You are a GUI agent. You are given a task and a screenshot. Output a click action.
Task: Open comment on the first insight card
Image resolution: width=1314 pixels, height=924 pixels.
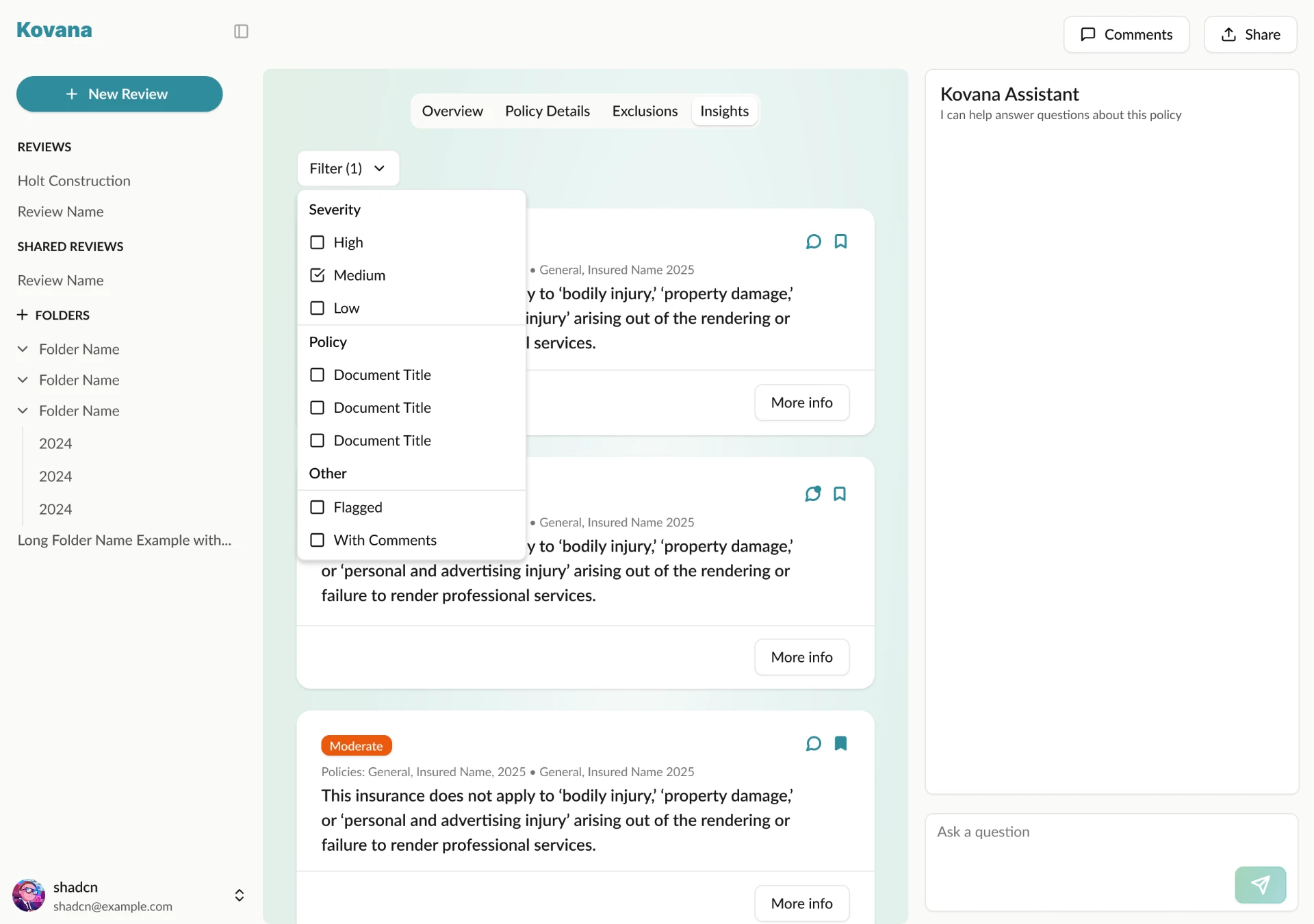click(813, 242)
